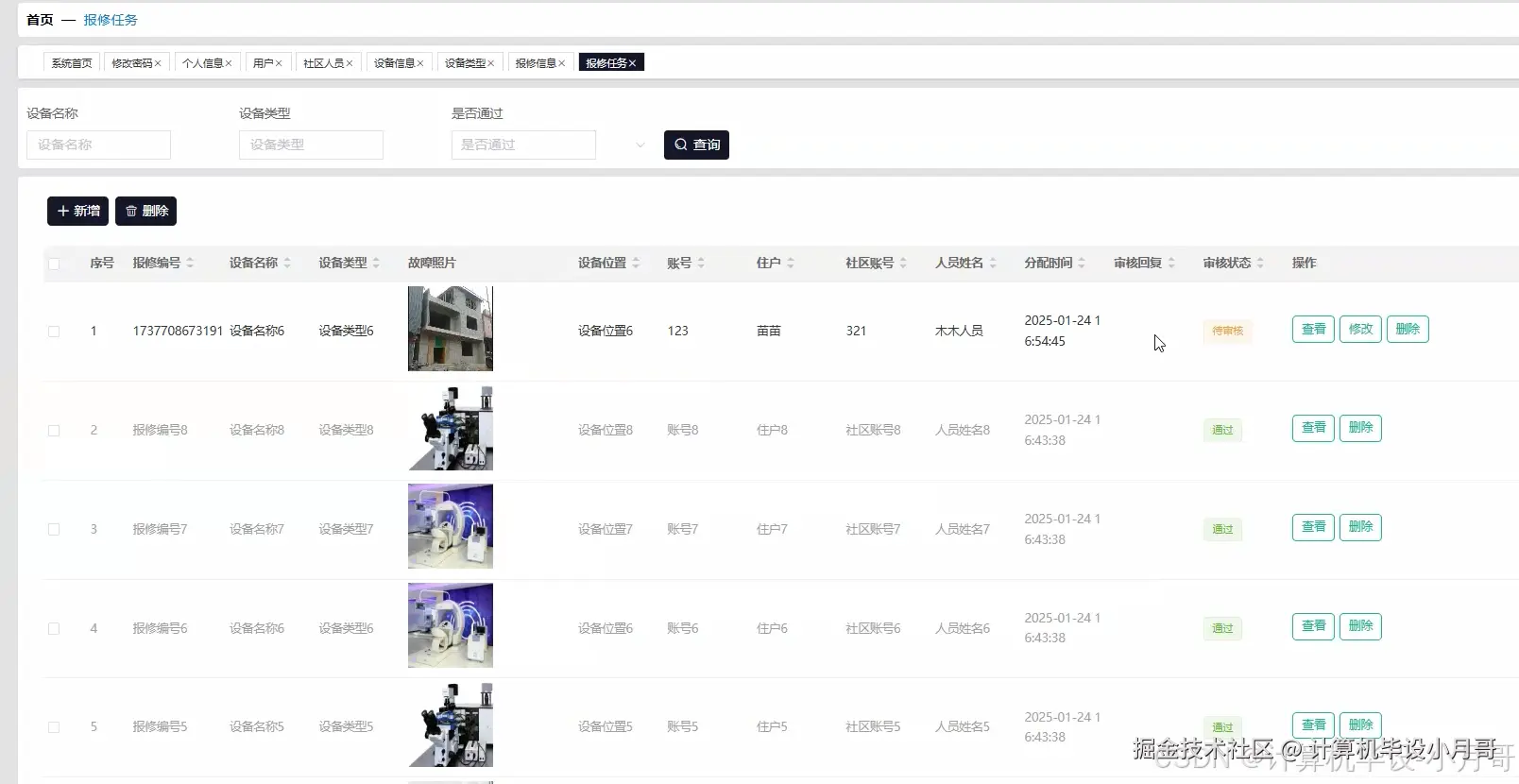The height and width of the screenshot is (784, 1519).
Task: Close the 个人信息 tab
Action: tap(229, 63)
